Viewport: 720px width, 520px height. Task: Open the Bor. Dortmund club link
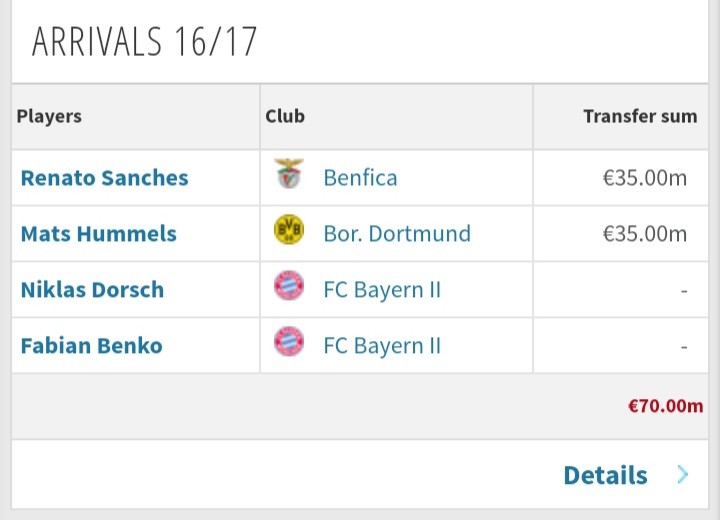(397, 234)
